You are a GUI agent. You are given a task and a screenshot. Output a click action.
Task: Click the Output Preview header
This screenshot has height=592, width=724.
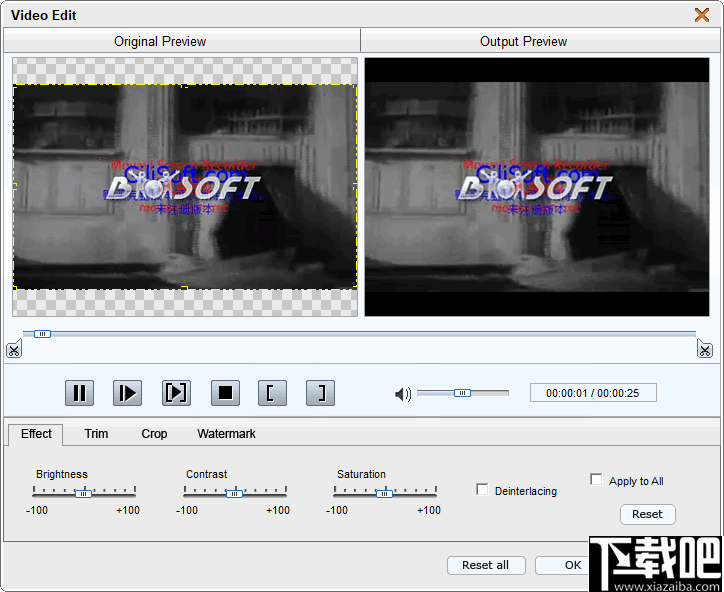click(524, 42)
